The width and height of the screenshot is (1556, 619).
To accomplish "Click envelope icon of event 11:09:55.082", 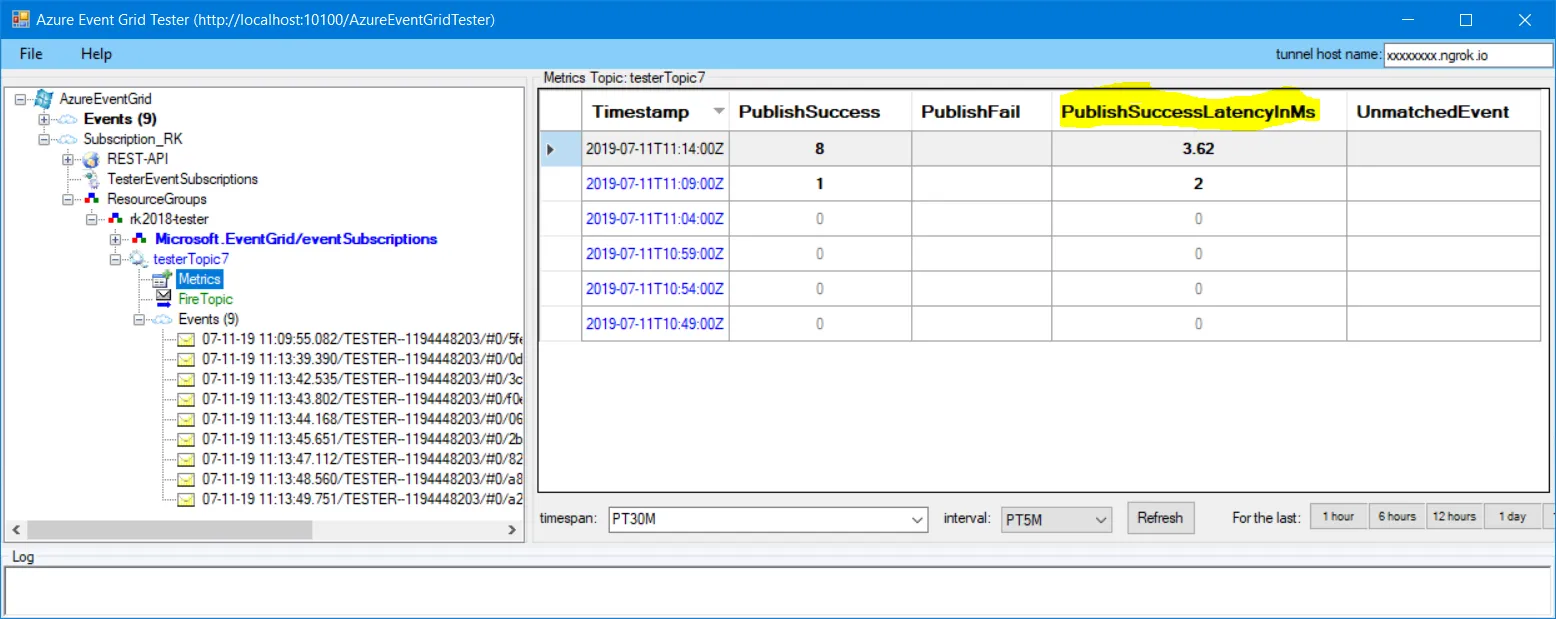I will click(x=187, y=339).
